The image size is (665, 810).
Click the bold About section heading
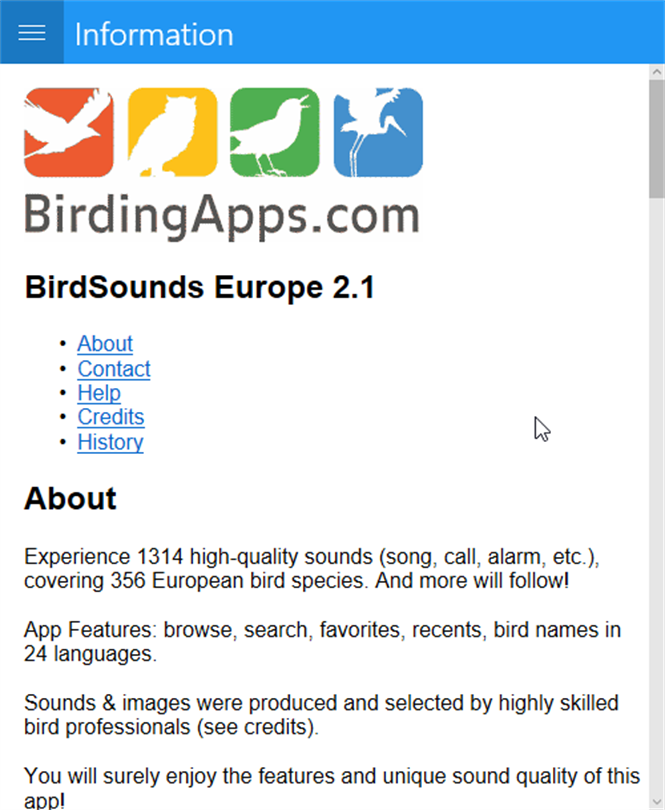pyautogui.click(x=70, y=498)
